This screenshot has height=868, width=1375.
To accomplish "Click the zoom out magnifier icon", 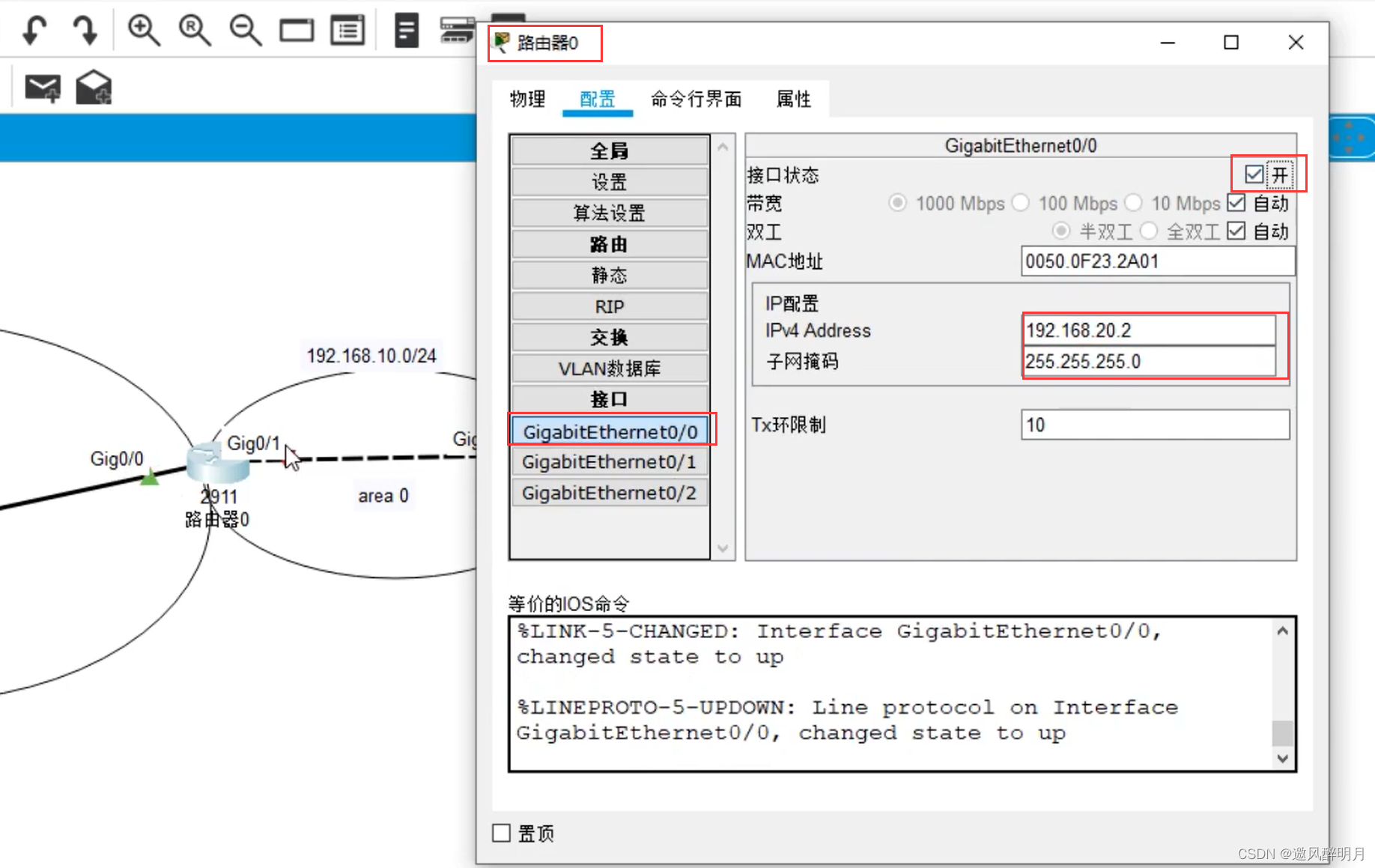I will click(246, 31).
